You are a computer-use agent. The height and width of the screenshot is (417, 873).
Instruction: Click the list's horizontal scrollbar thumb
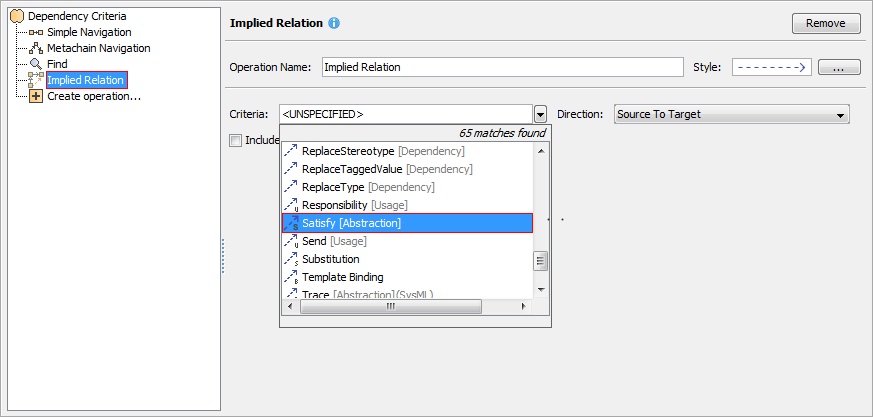coord(390,307)
